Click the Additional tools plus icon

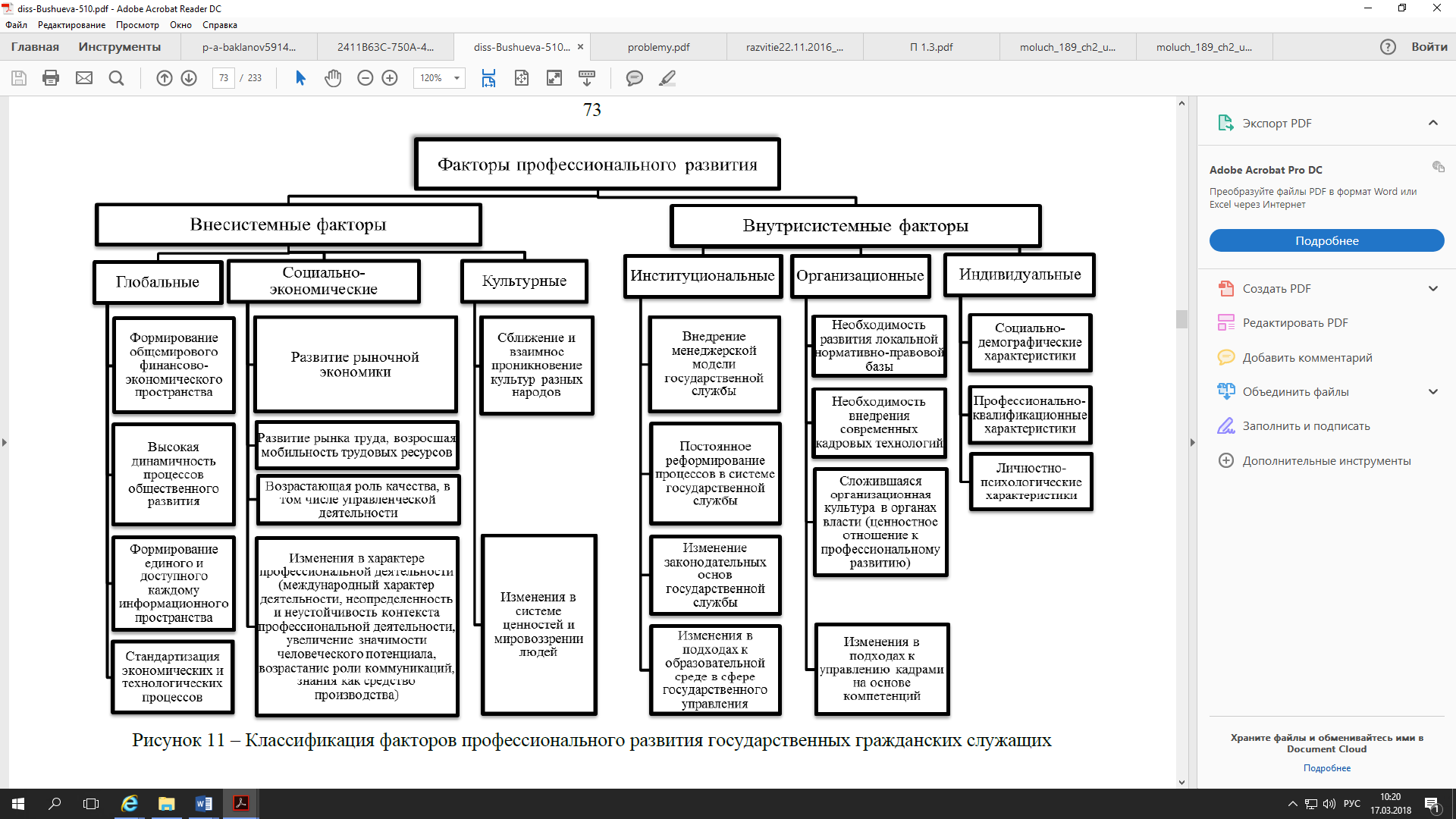coord(1225,460)
